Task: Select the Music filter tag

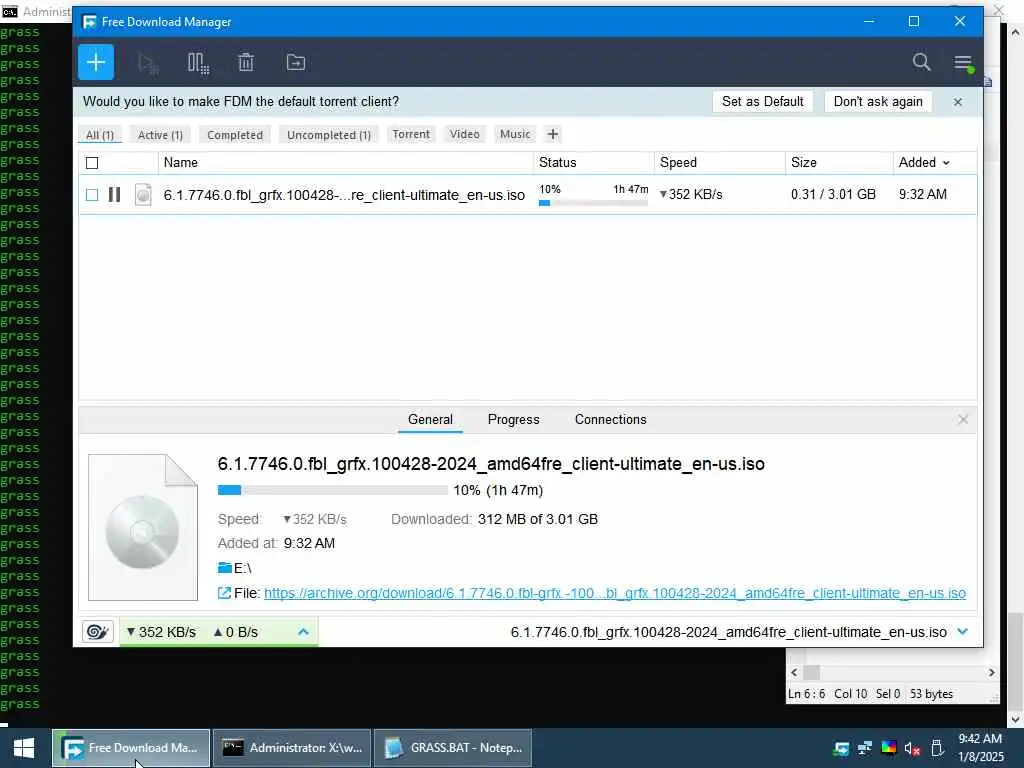Action: click(x=515, y=135)
